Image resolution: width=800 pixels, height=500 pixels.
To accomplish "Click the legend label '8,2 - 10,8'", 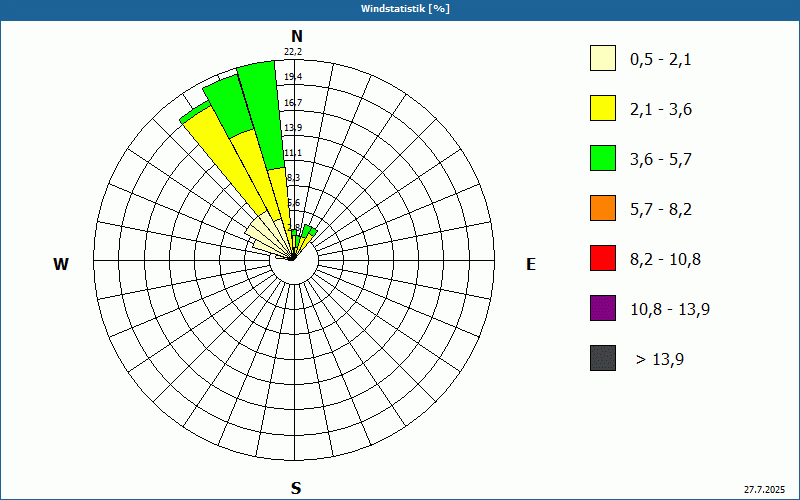I will tap(665, 260).
